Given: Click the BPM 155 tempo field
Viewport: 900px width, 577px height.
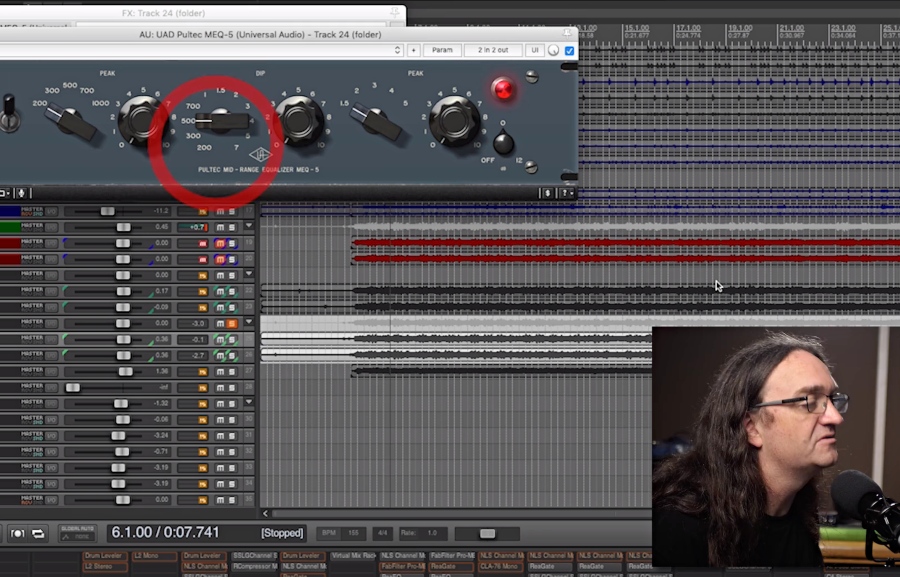Looking at the screenshot, I should tap(341, 533).
